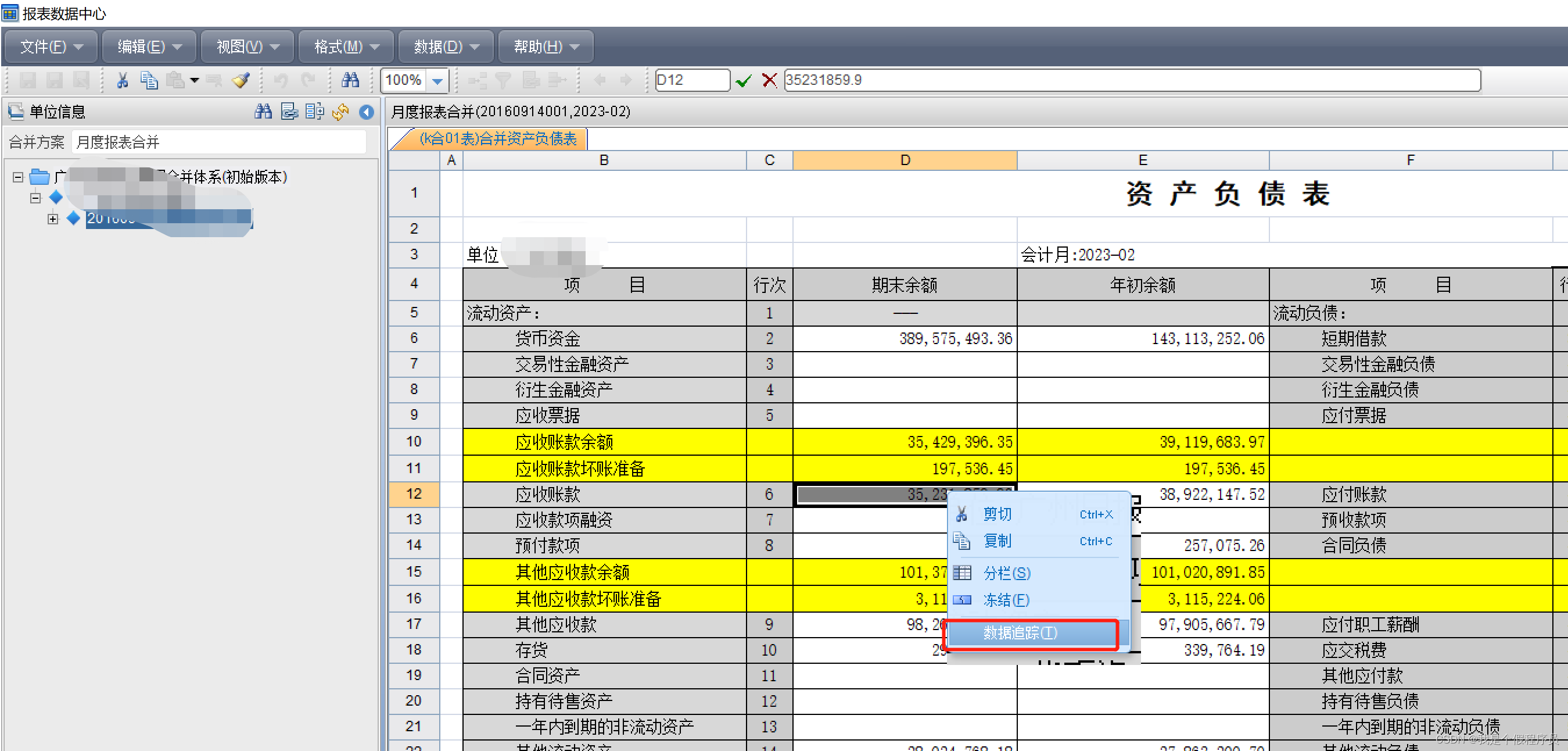Click the back navigation arrow in toolbar
Image resolution: width=1568 pixels, height=751 pixels.
click(600, 80)
